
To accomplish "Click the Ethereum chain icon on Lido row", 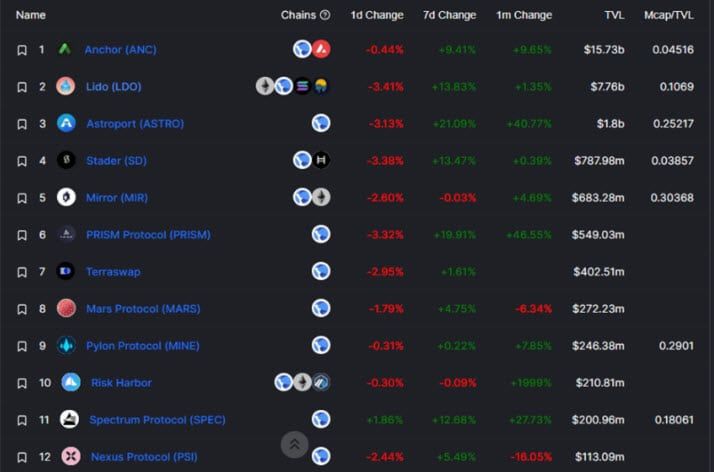I will (x=265, y=86).
